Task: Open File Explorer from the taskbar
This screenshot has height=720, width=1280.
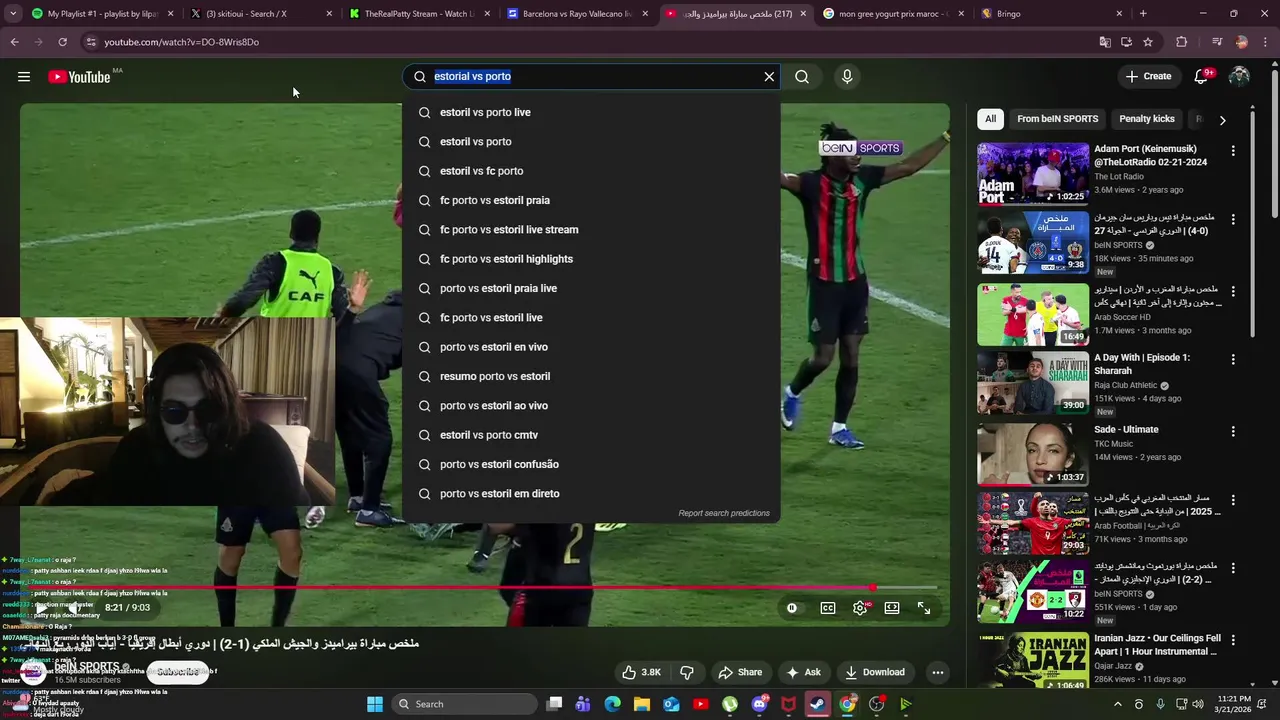Action: click(642, 704)
